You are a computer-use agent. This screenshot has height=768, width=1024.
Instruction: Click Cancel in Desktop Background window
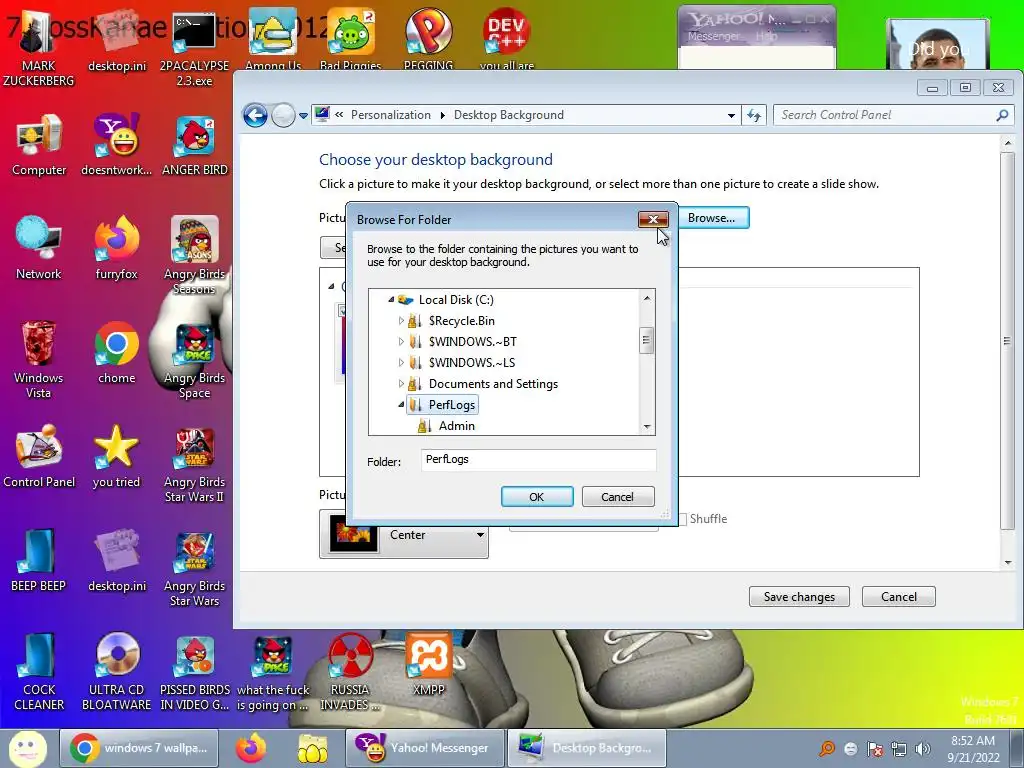[x=899, y=597]
